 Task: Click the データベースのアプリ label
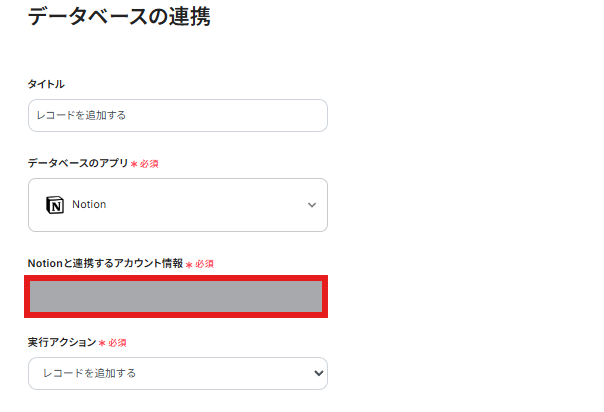[x=78, y=162]
